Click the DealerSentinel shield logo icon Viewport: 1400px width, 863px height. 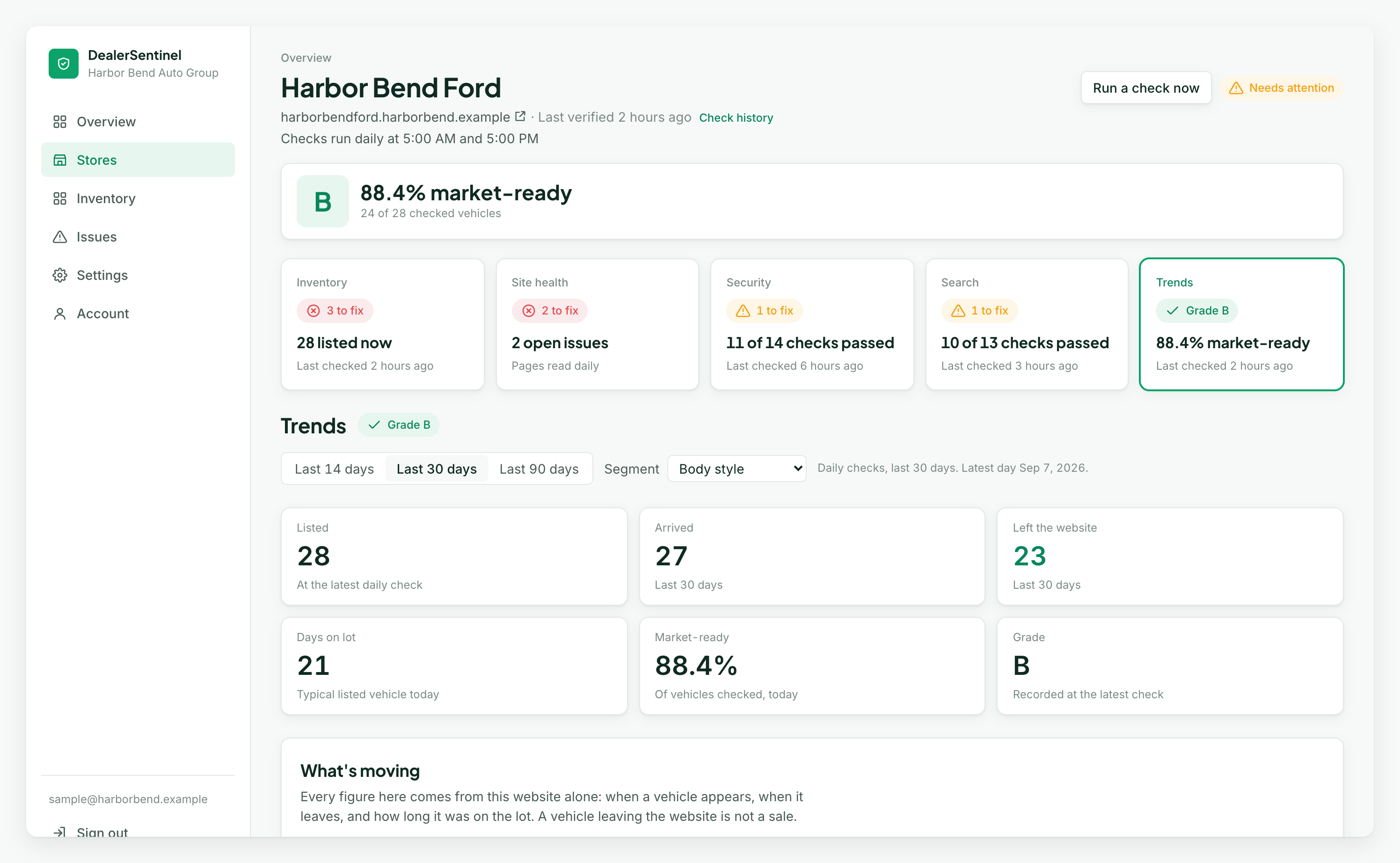(63, 63)
